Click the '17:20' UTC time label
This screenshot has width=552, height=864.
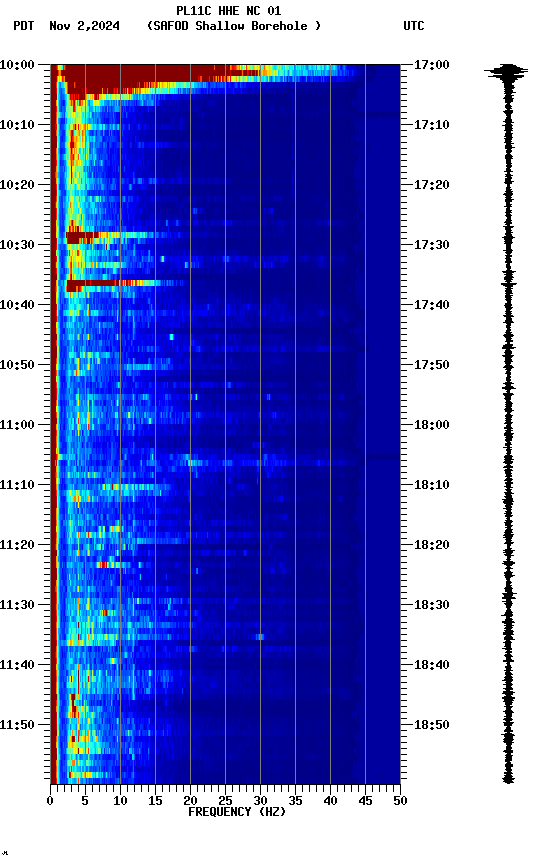click(x=432, y=185)
